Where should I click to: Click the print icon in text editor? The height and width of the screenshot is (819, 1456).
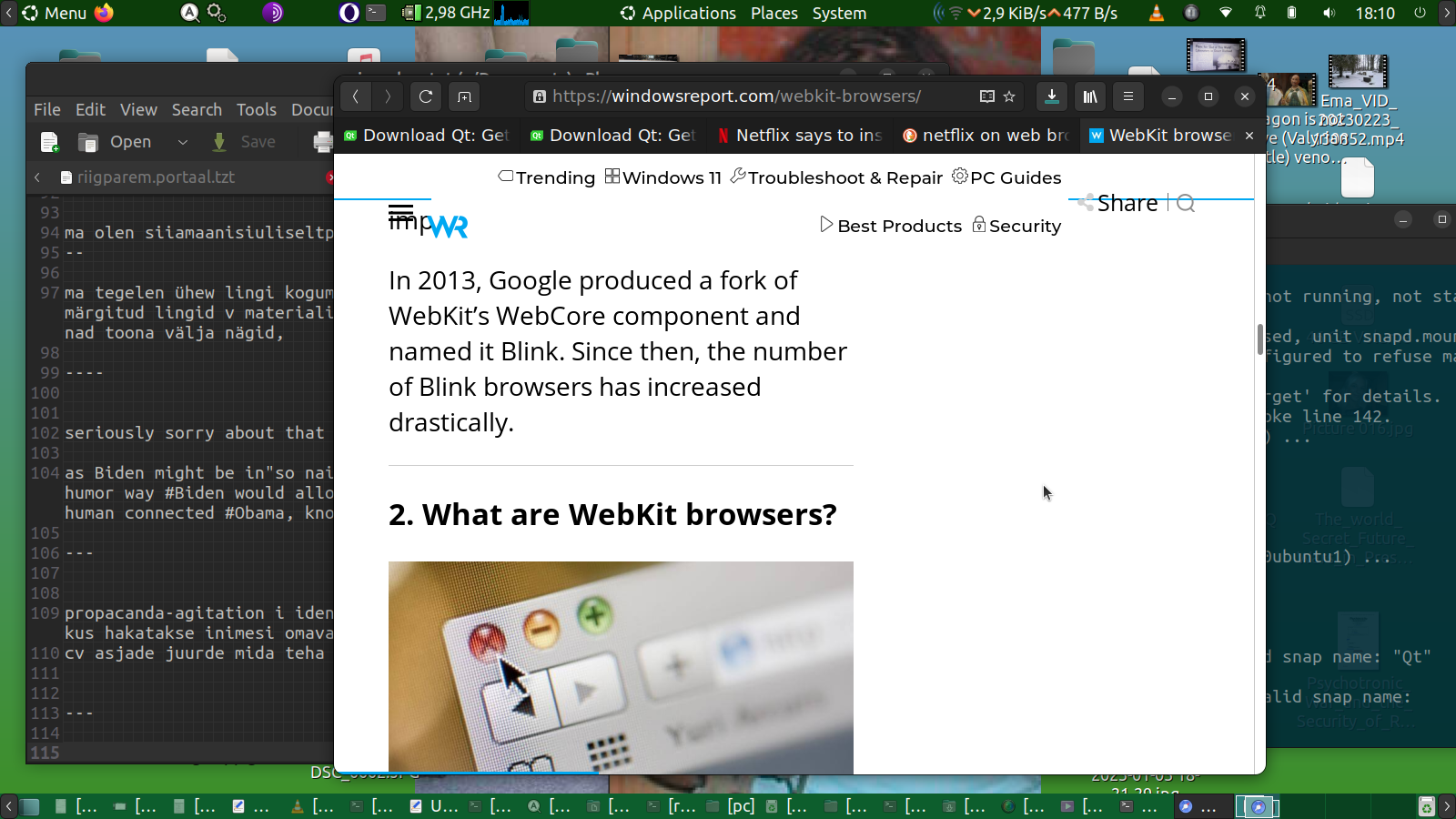(322, 142)
